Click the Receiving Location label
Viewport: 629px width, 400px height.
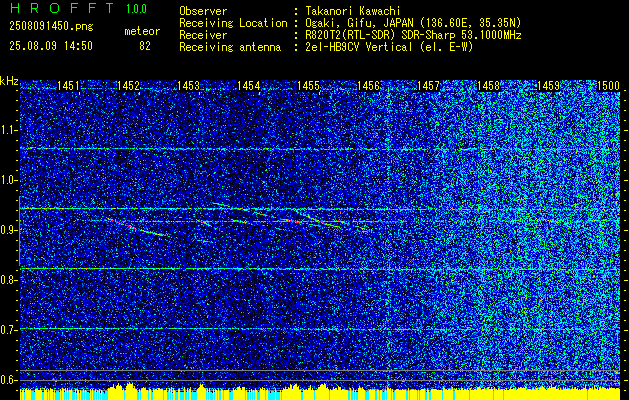pos(233,23)
